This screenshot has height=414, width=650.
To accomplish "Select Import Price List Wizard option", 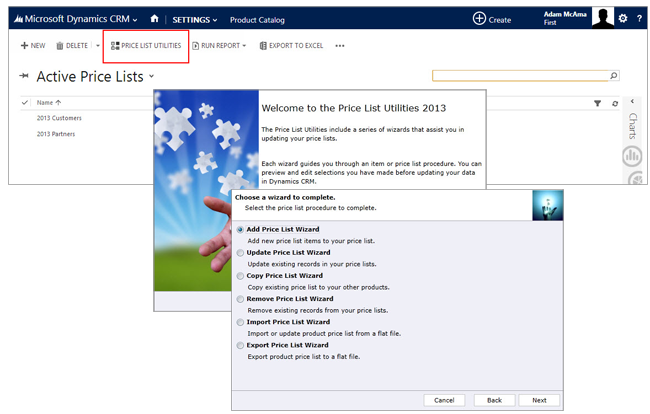I will coord(240,322).
